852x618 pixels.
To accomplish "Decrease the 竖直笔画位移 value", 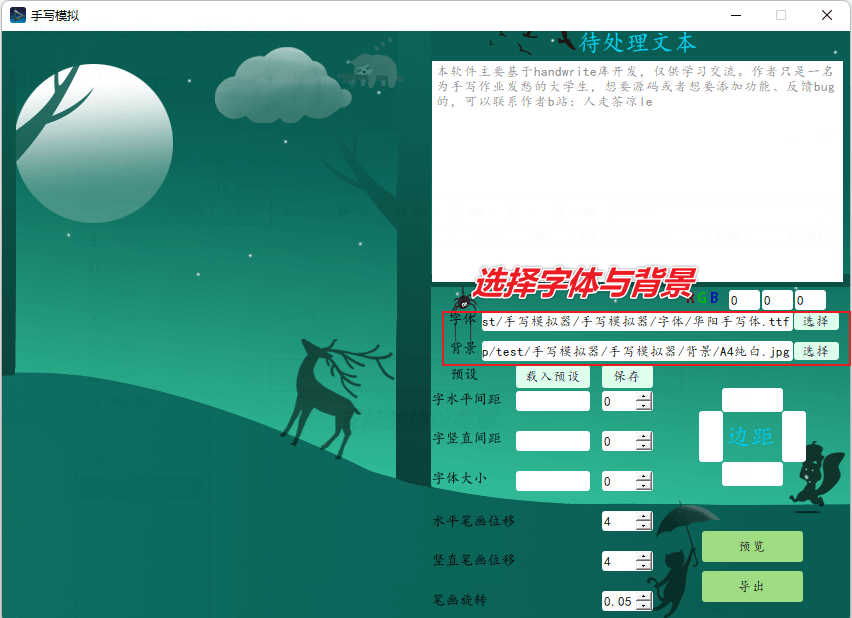I will tap(644, 564).
